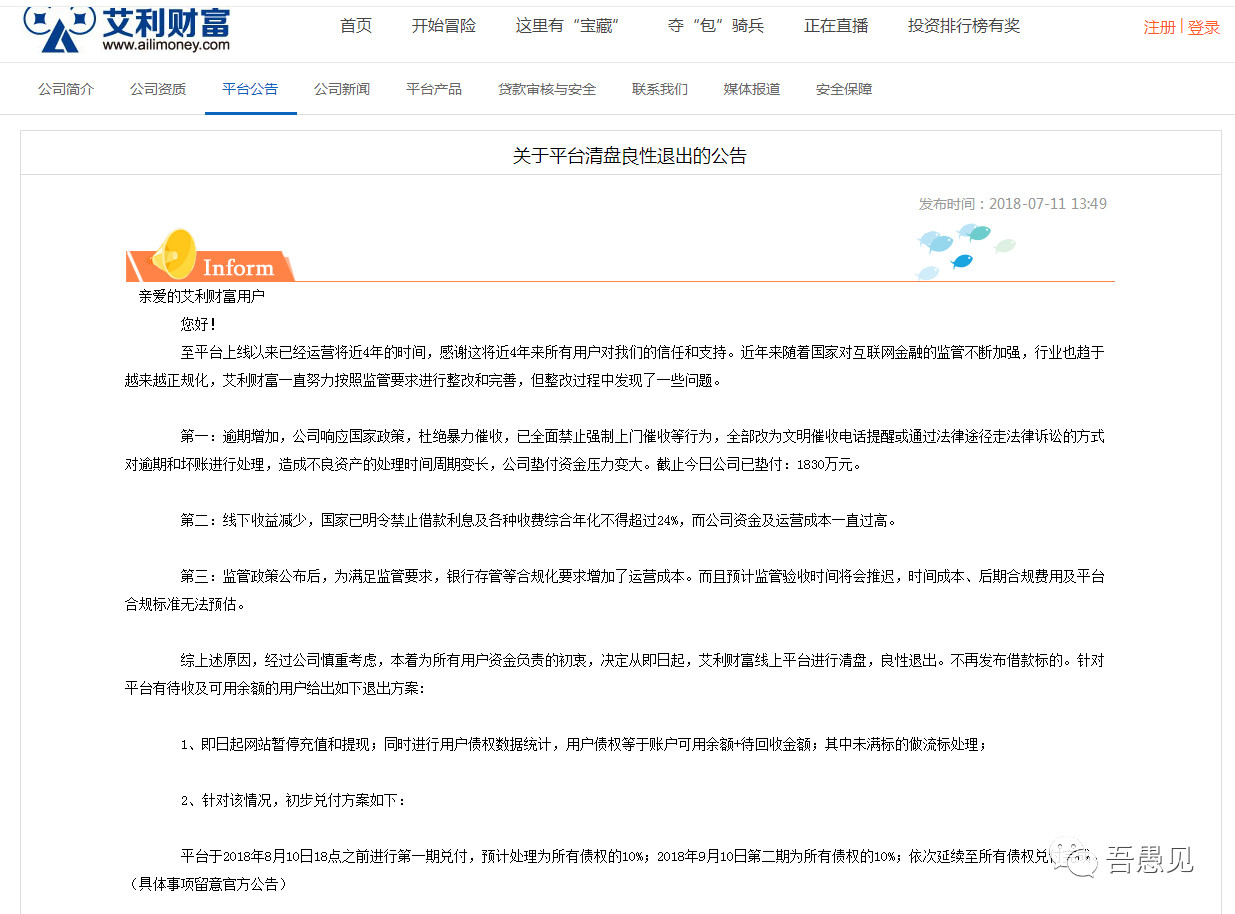This screenshot has width=1235, height=914.
Task: Open the 安全保障 tab
Action: (x=844, y=89)
